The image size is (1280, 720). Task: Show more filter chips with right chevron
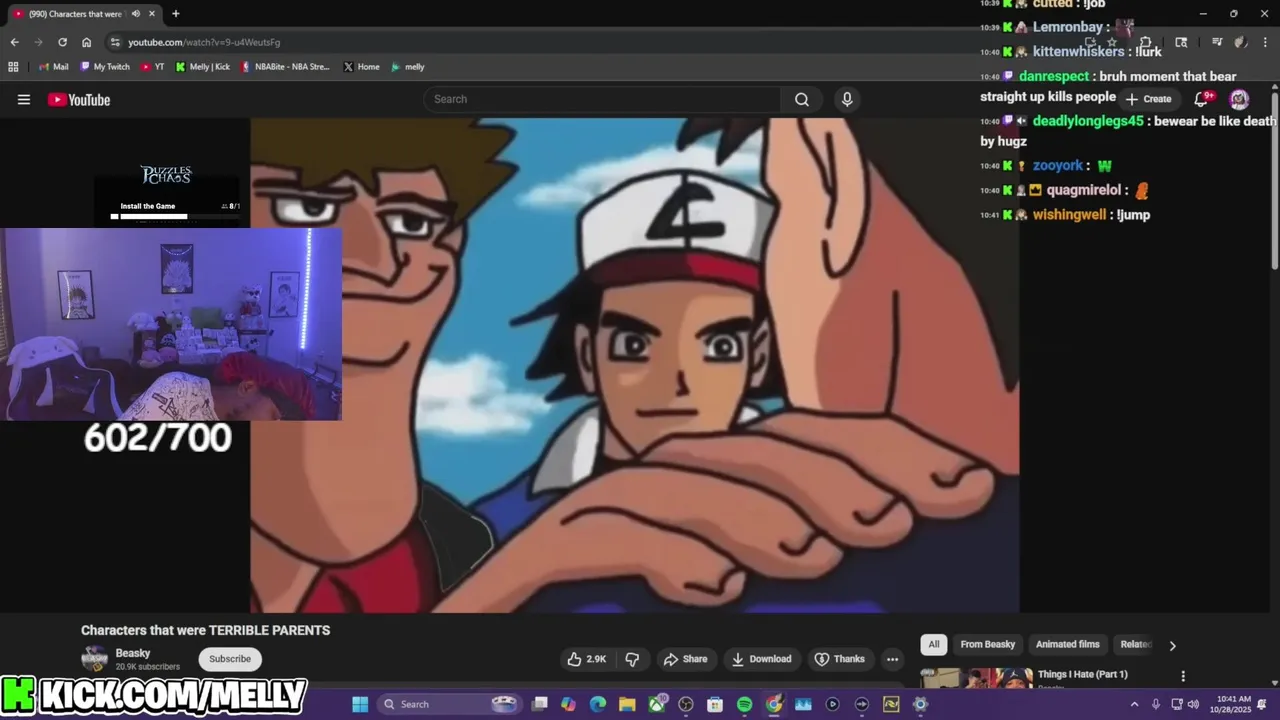[x=1172, y=645]
